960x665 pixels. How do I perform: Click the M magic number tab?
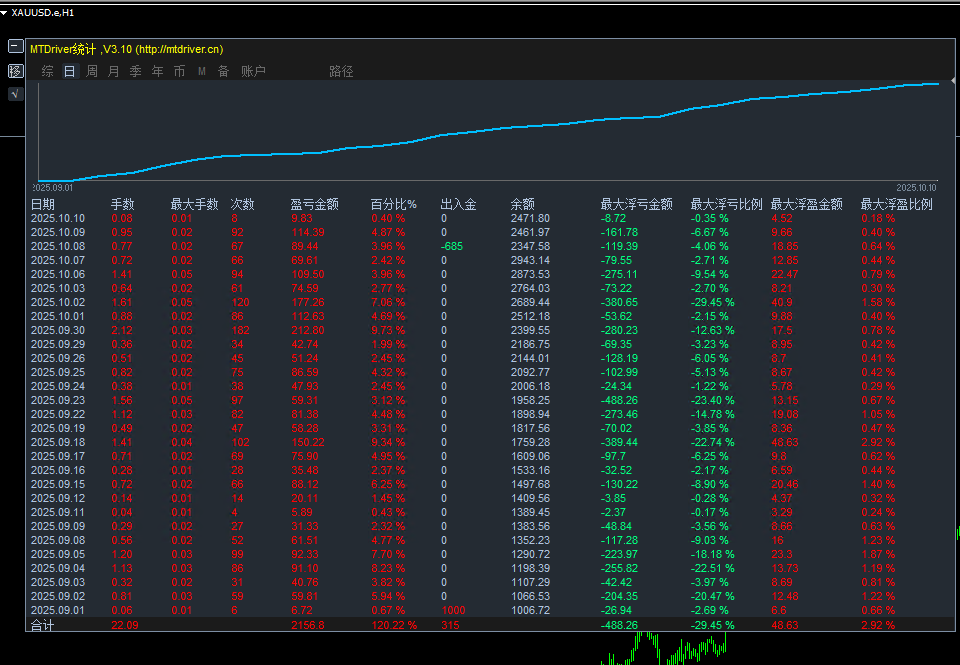coord(201,71)
